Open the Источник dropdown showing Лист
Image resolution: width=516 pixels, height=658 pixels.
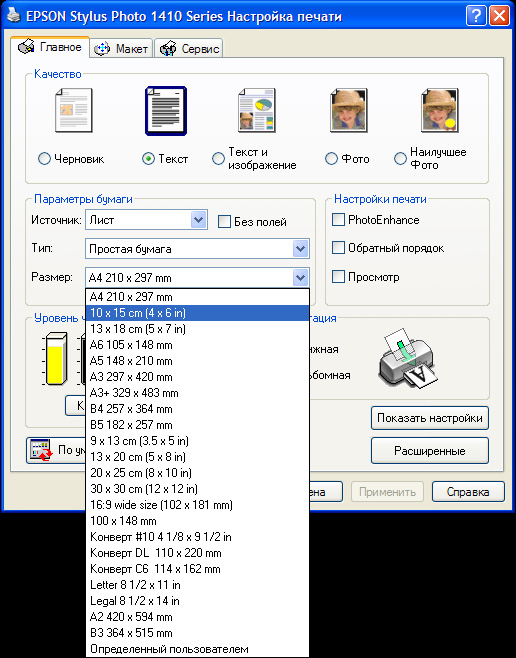(146, 220)
